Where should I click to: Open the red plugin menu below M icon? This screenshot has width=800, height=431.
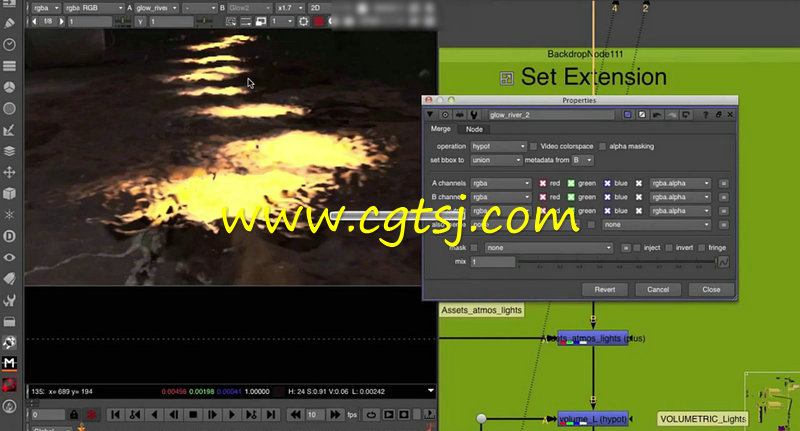(x=9, y=385)
